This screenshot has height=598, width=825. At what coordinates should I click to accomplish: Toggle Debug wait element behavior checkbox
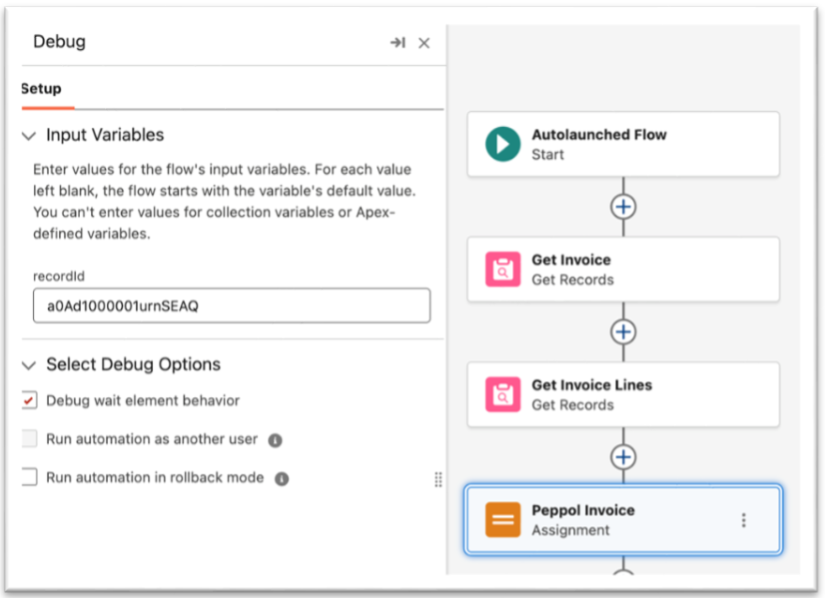pyautogui.click(x=29, y=401)
